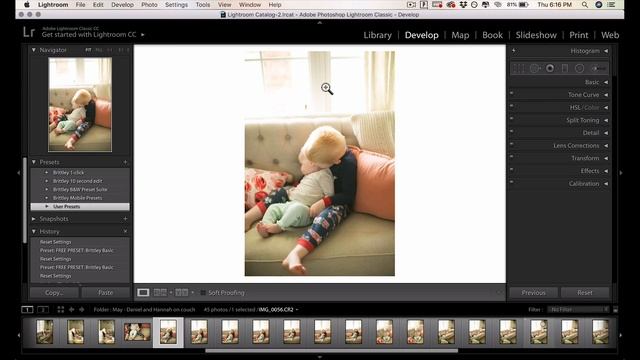The width and height of the screenshot is (640, 360).
Task: Open the filmstrip grid view icon
Action: pyautogui.click(x=60, y=310)
